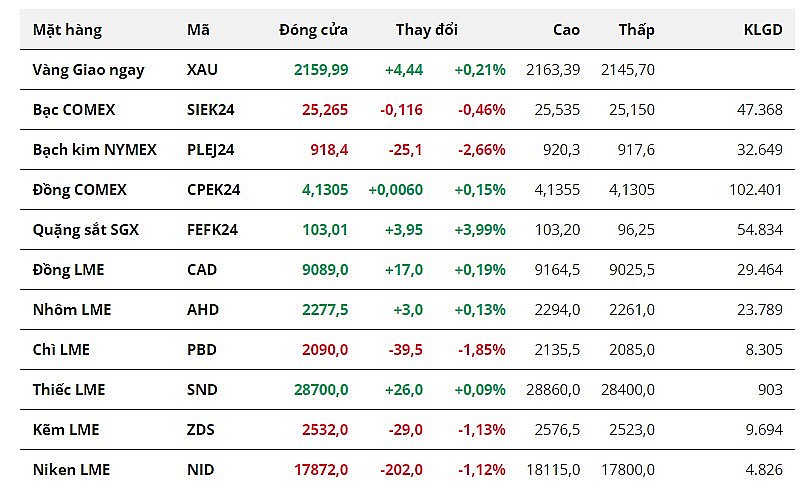Select the "Đồng COMEX" volume 102.401
The width and height of the screenshot is (810, 486).
pyautogui.click(x=756, y=190)
